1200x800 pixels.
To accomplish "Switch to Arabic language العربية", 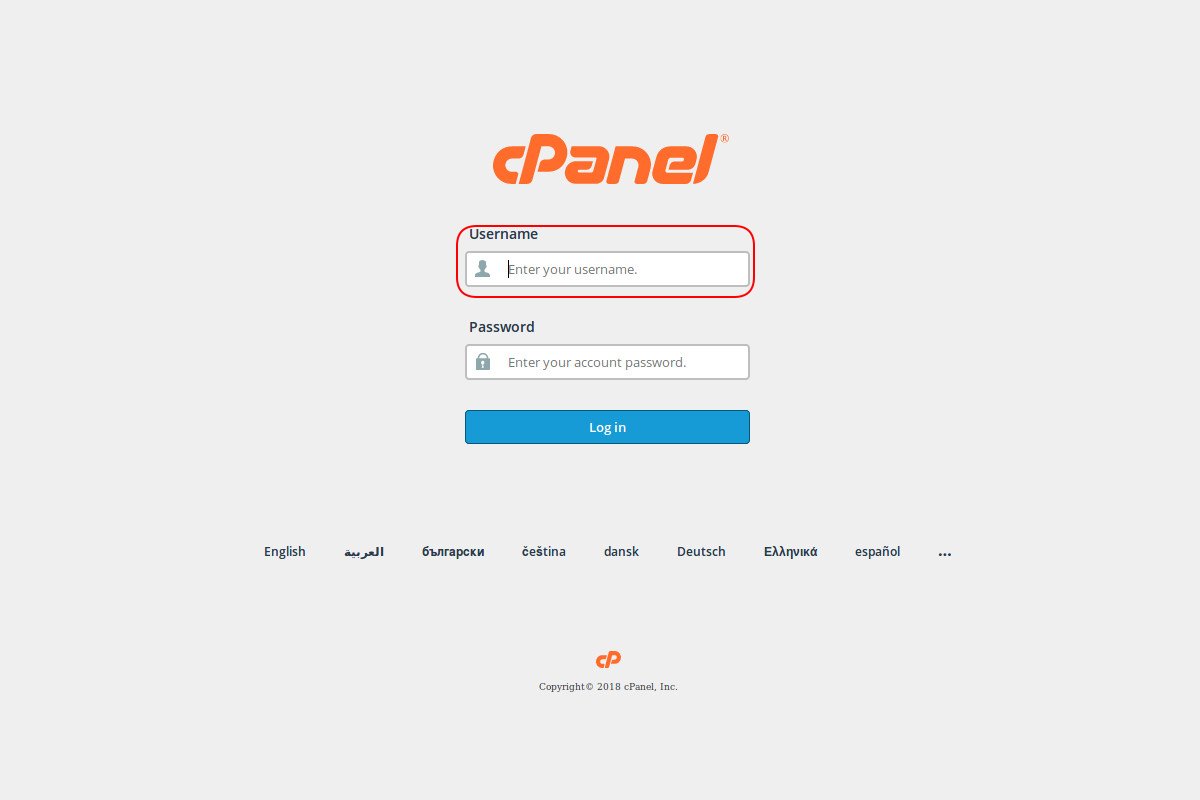I will pos(364,552).
